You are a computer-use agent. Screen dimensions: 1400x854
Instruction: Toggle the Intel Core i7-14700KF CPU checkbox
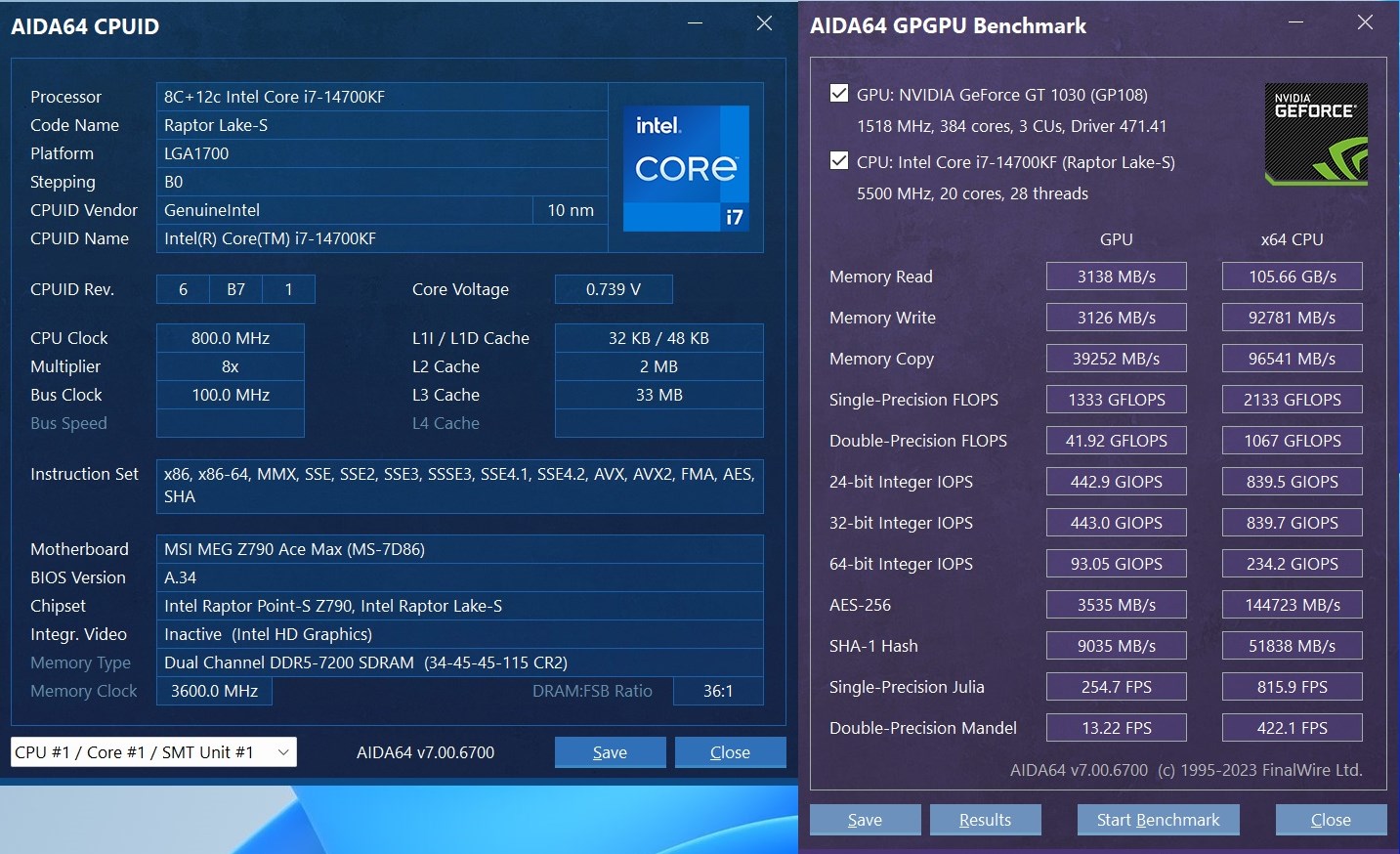(x=838, y=161)
